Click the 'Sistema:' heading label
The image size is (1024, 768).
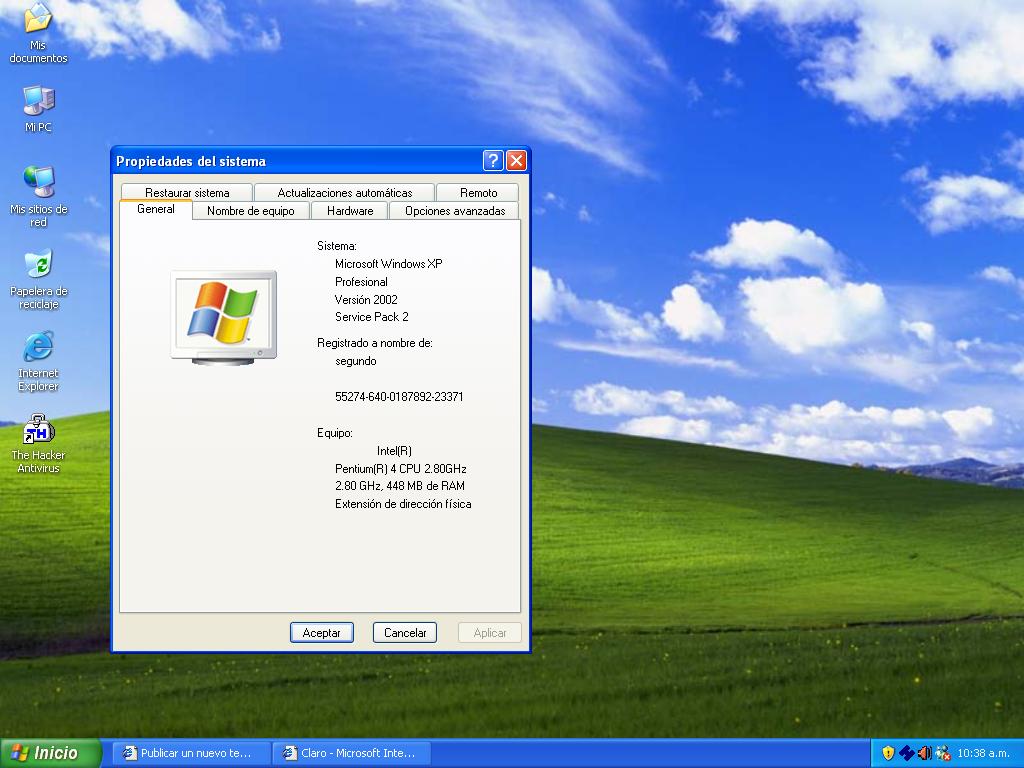[x=336, y=246]
